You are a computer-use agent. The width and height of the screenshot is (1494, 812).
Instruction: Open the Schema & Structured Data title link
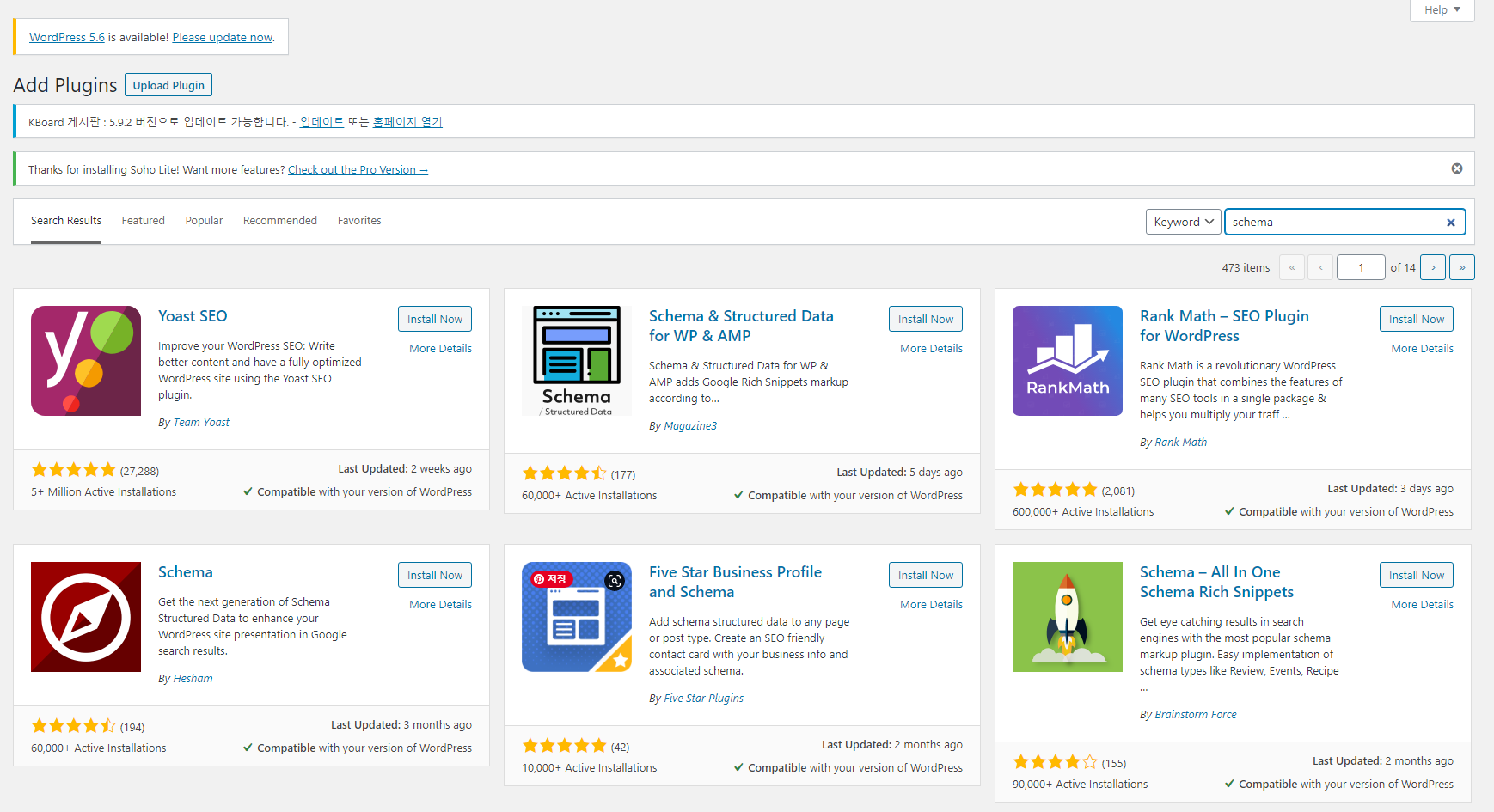click(741, 326)
